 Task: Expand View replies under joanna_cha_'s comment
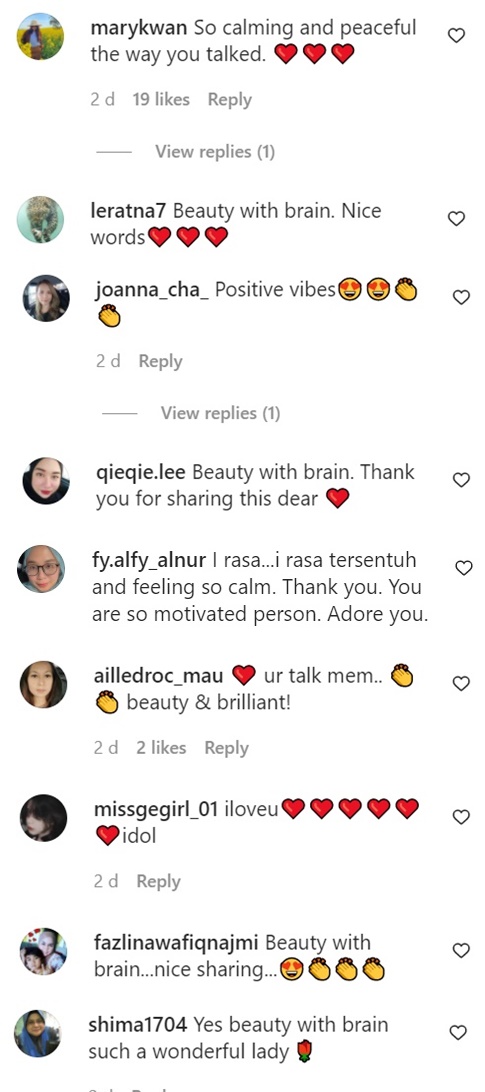[220, 413]
